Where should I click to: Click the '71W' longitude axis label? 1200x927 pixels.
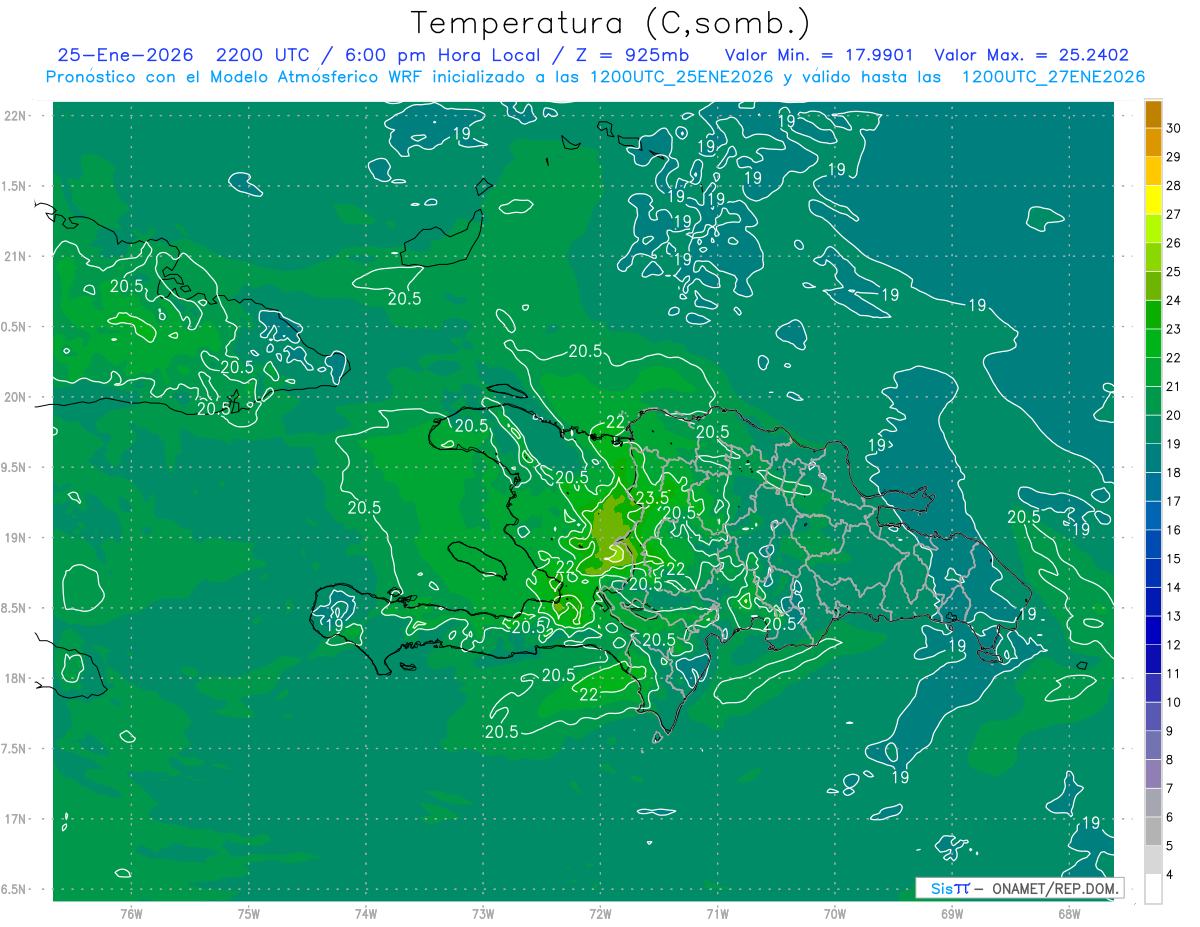[x=717, y=914]
